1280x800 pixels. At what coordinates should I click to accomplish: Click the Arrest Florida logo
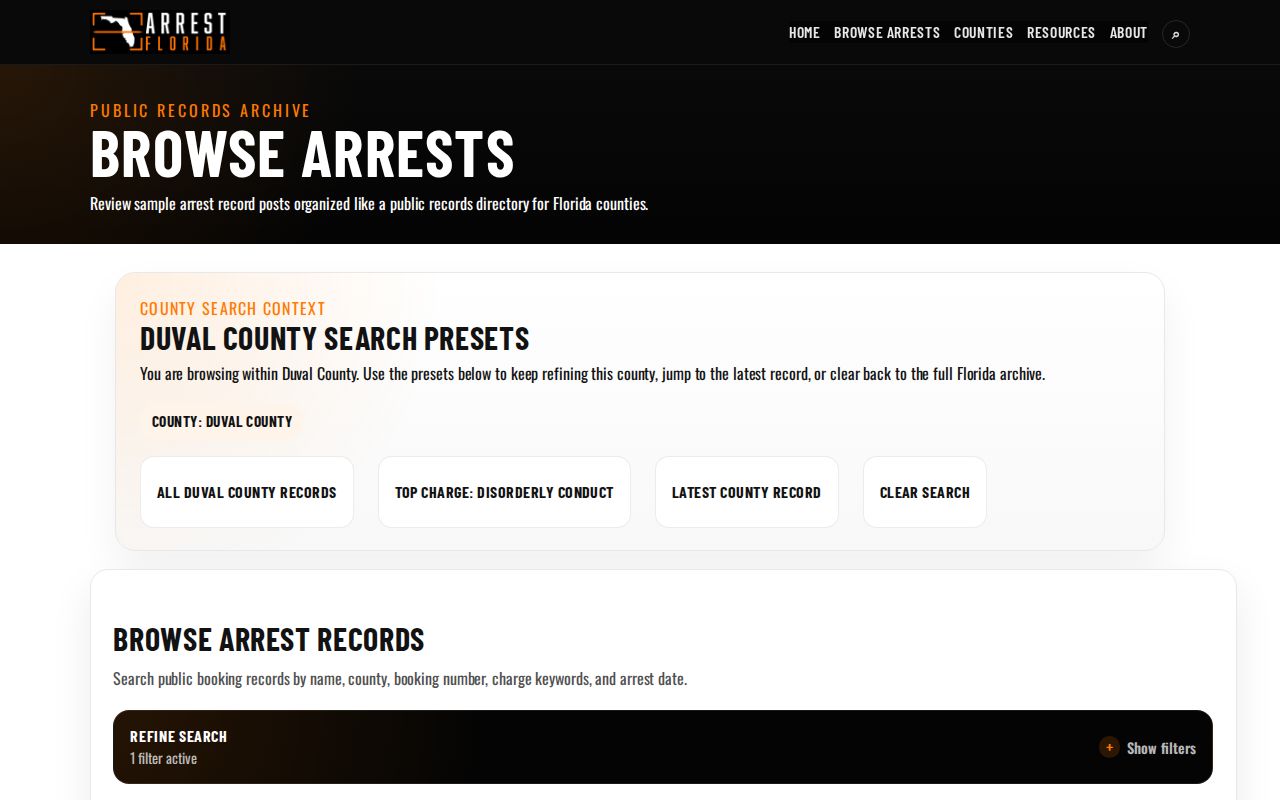[x=160, y=32]
